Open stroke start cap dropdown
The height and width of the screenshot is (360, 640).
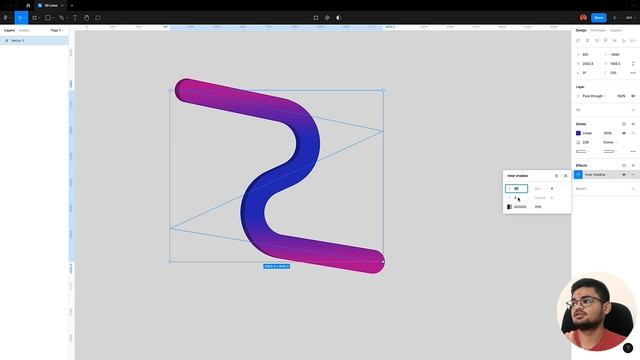(x=582, y=151)
